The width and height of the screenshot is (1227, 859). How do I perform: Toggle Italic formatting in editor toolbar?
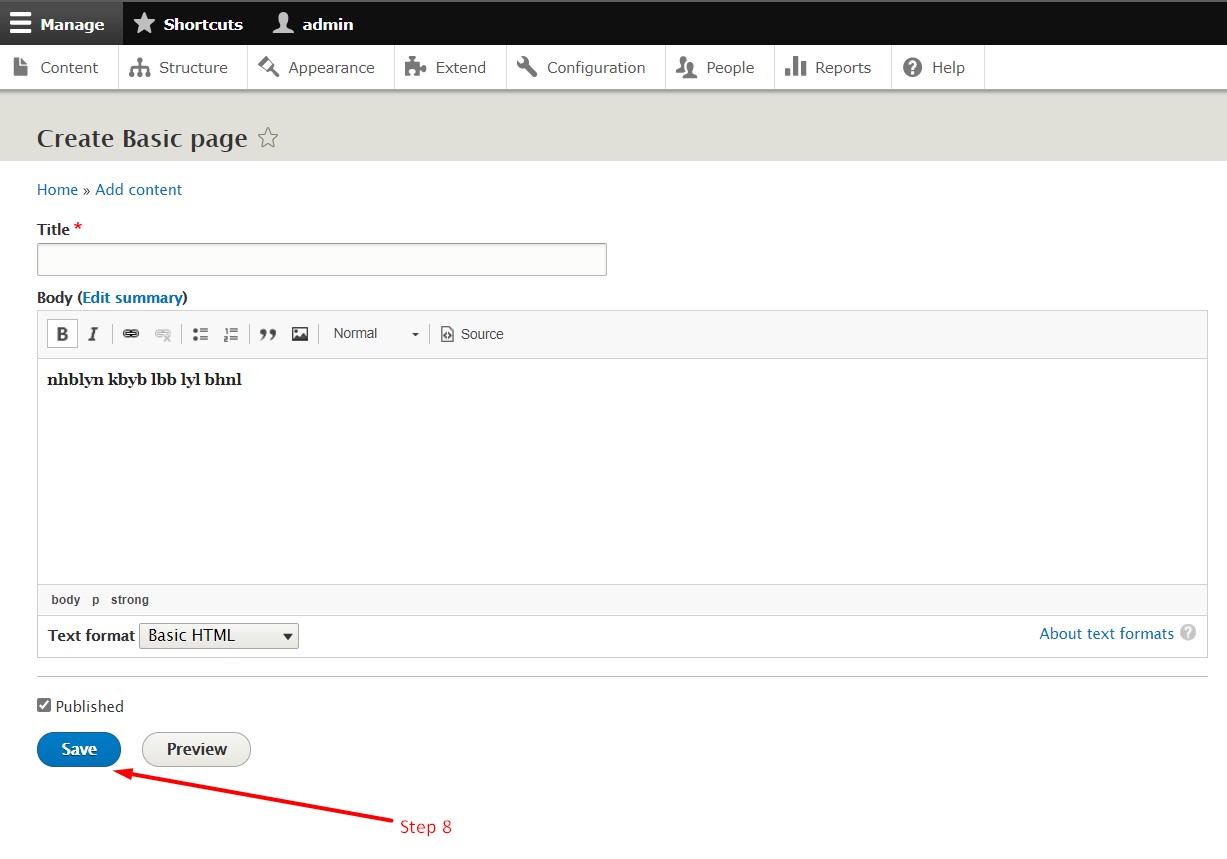[x=93, y=334]
